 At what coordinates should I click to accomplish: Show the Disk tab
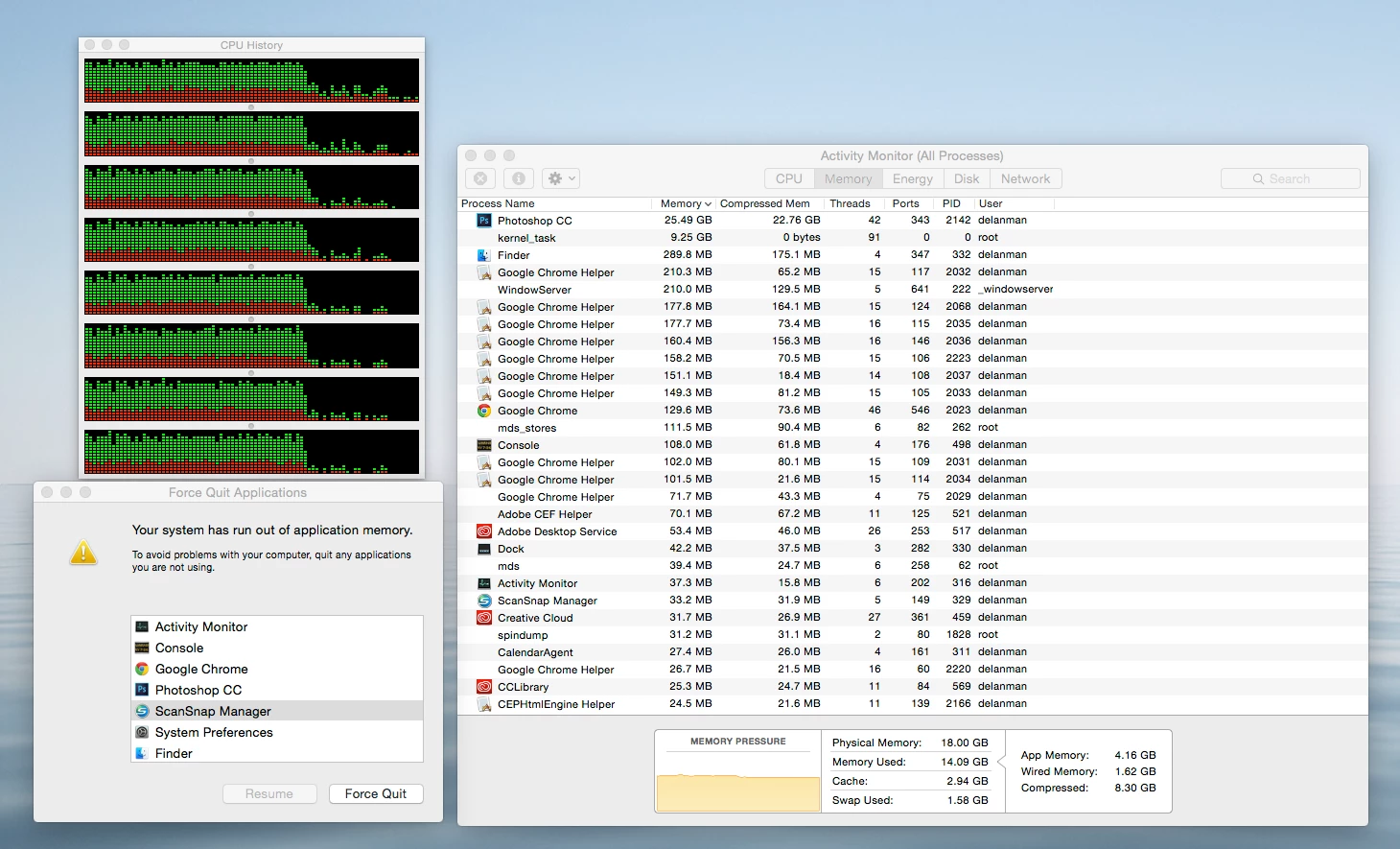coord(967,178)
